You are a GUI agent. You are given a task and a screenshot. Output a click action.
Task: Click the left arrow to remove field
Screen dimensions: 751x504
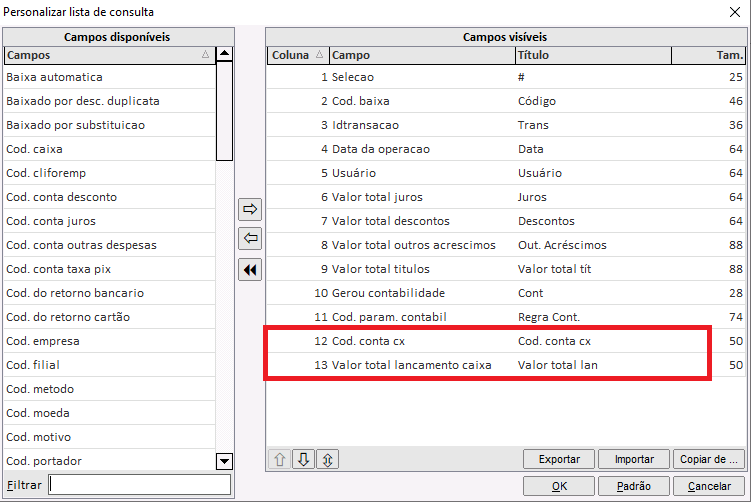[250, 239]
